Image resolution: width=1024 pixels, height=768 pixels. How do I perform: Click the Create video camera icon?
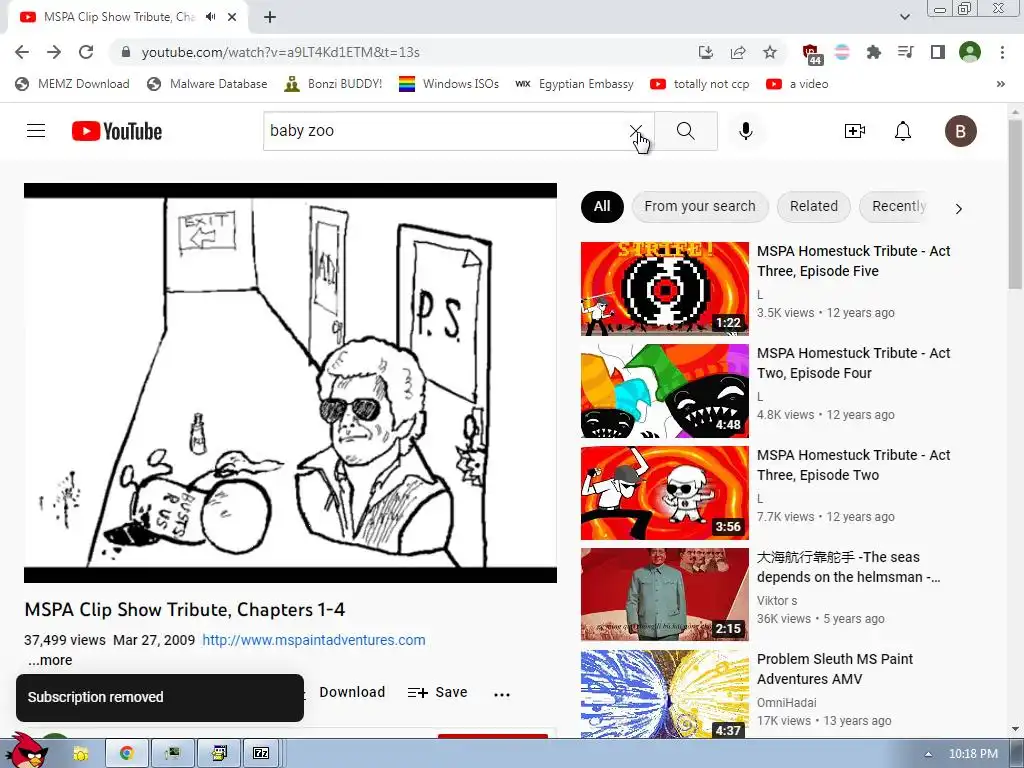tap(854, 131)
